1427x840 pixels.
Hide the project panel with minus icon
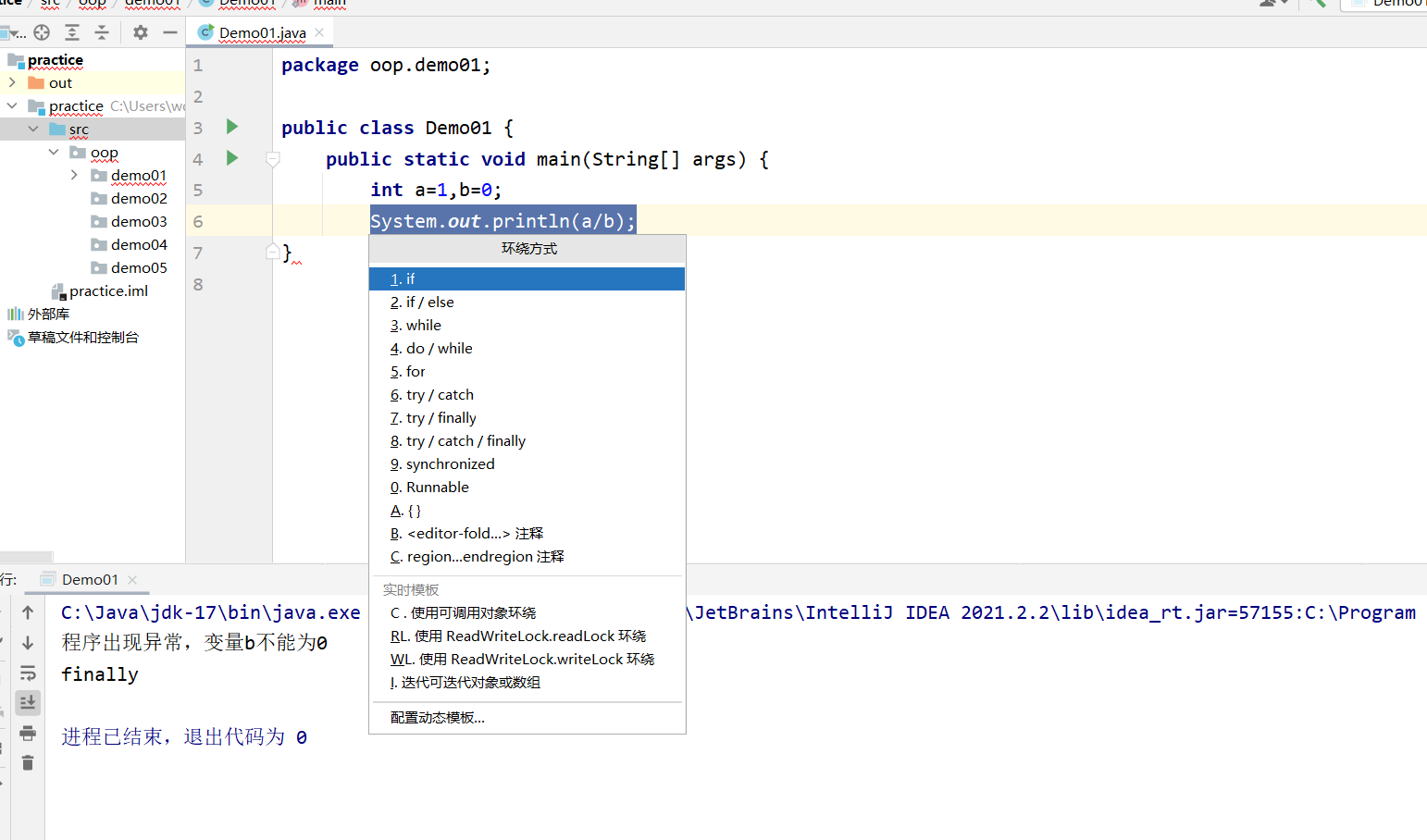coord(170,32)
